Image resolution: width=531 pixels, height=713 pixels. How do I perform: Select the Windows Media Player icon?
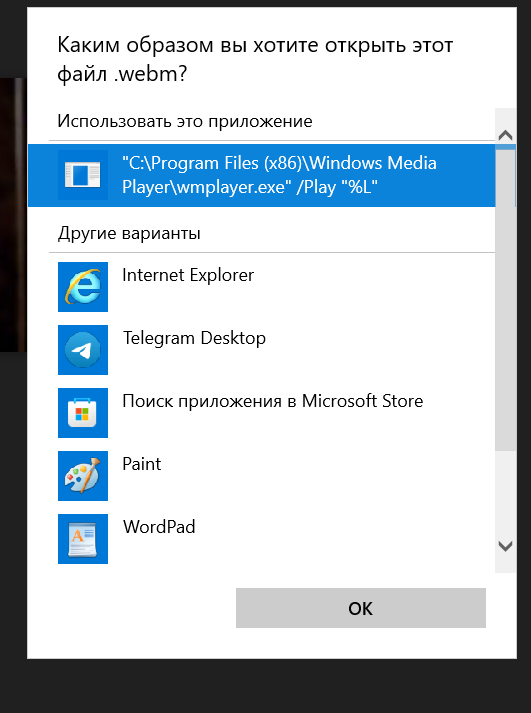(x=83, y=175)
